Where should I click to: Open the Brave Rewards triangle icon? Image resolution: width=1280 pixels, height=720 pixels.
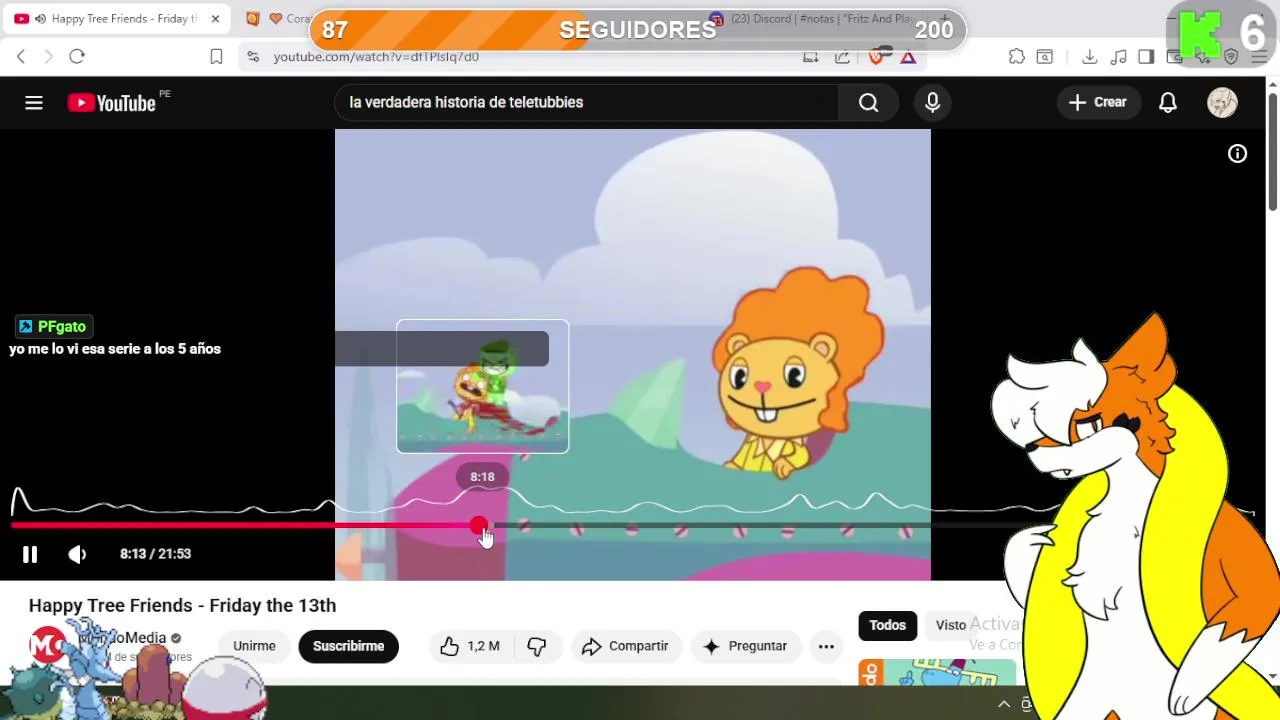[908, 57]
